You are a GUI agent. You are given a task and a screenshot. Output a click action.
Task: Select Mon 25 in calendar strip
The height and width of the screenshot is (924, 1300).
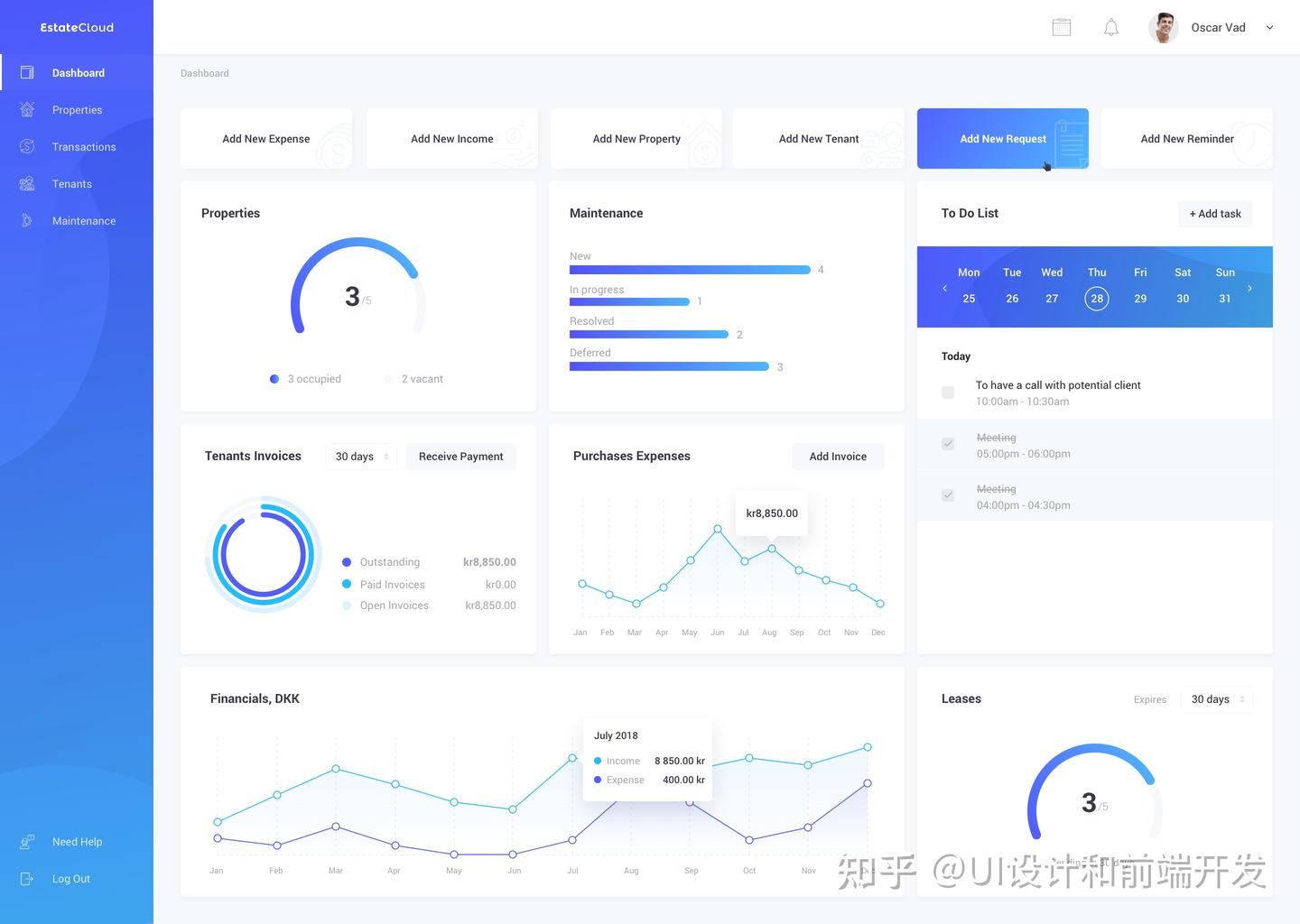(969, 285)
